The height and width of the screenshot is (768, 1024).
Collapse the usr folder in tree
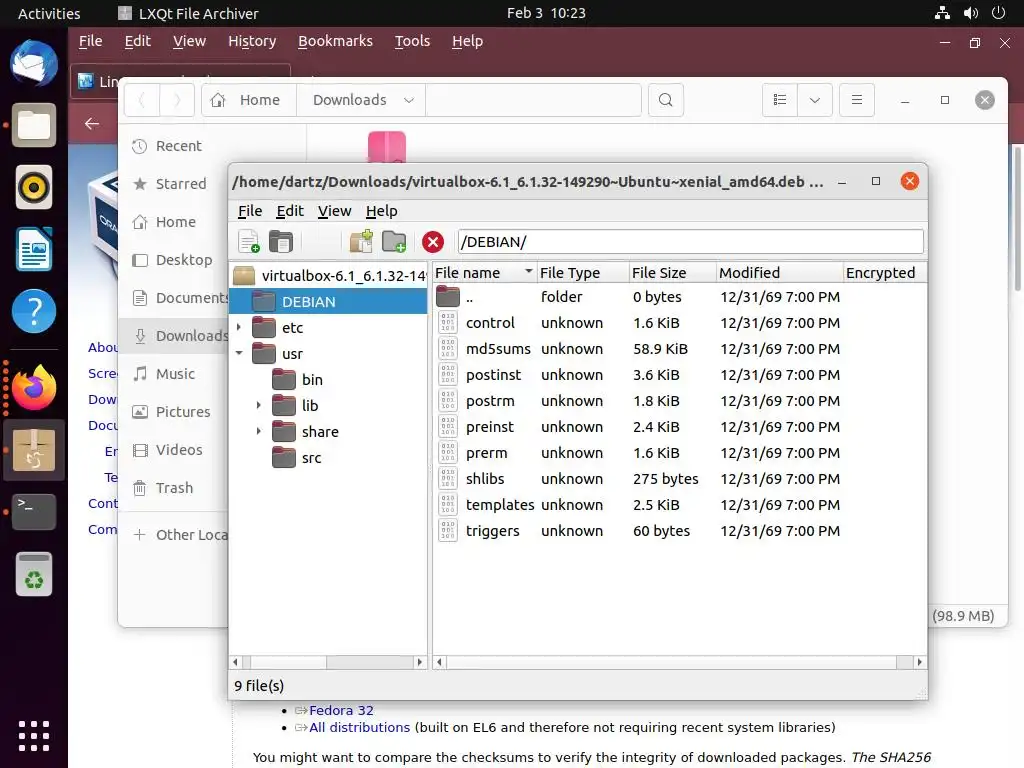[239, 353]
